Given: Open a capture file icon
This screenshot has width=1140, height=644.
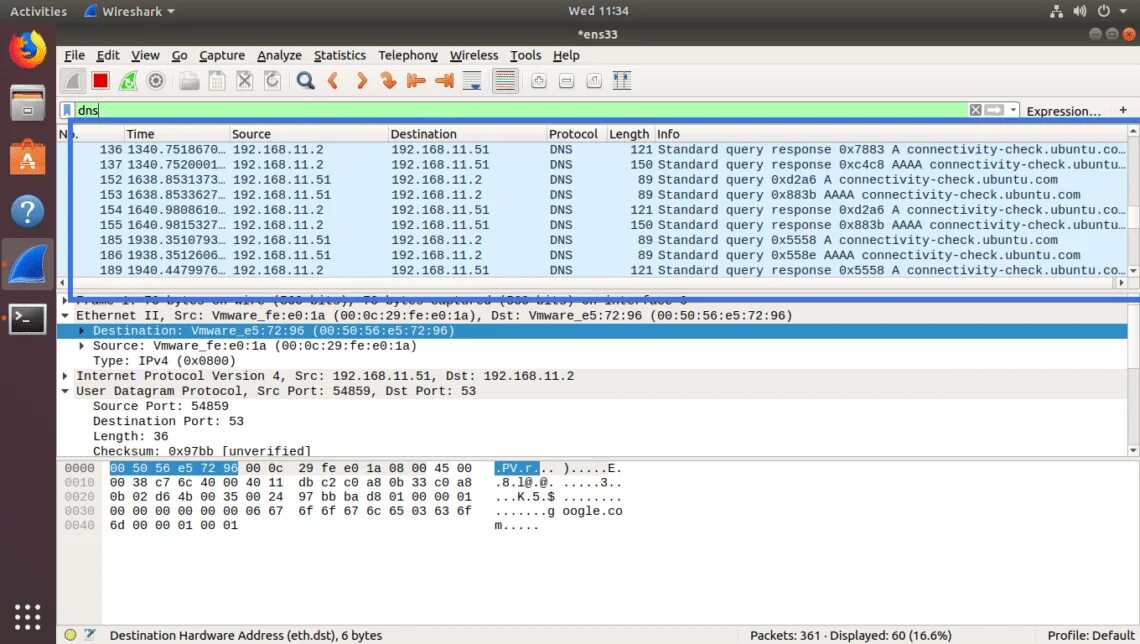Looking at the screenshot, I should pyautogui.click(x=189, y=81).
